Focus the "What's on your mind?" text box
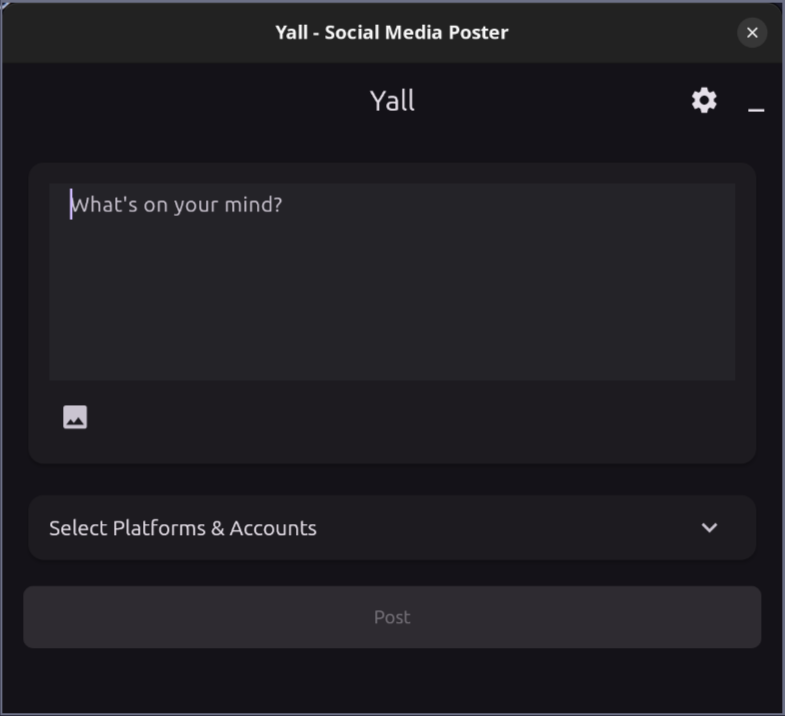 [x=392, y=282]
